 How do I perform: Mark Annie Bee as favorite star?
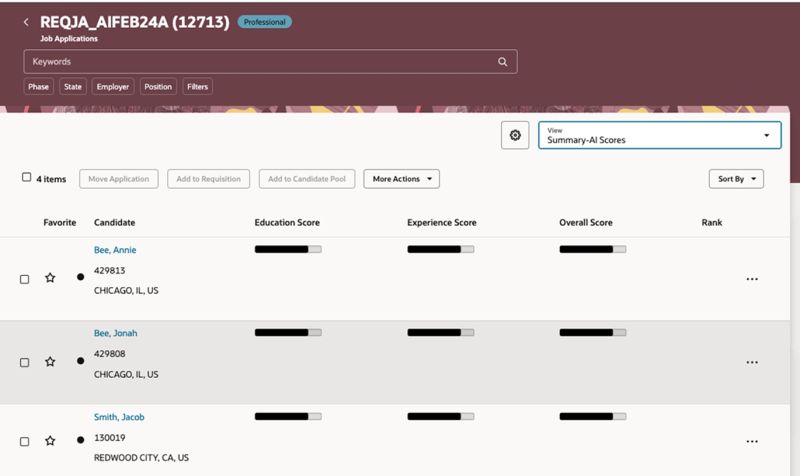50,278
